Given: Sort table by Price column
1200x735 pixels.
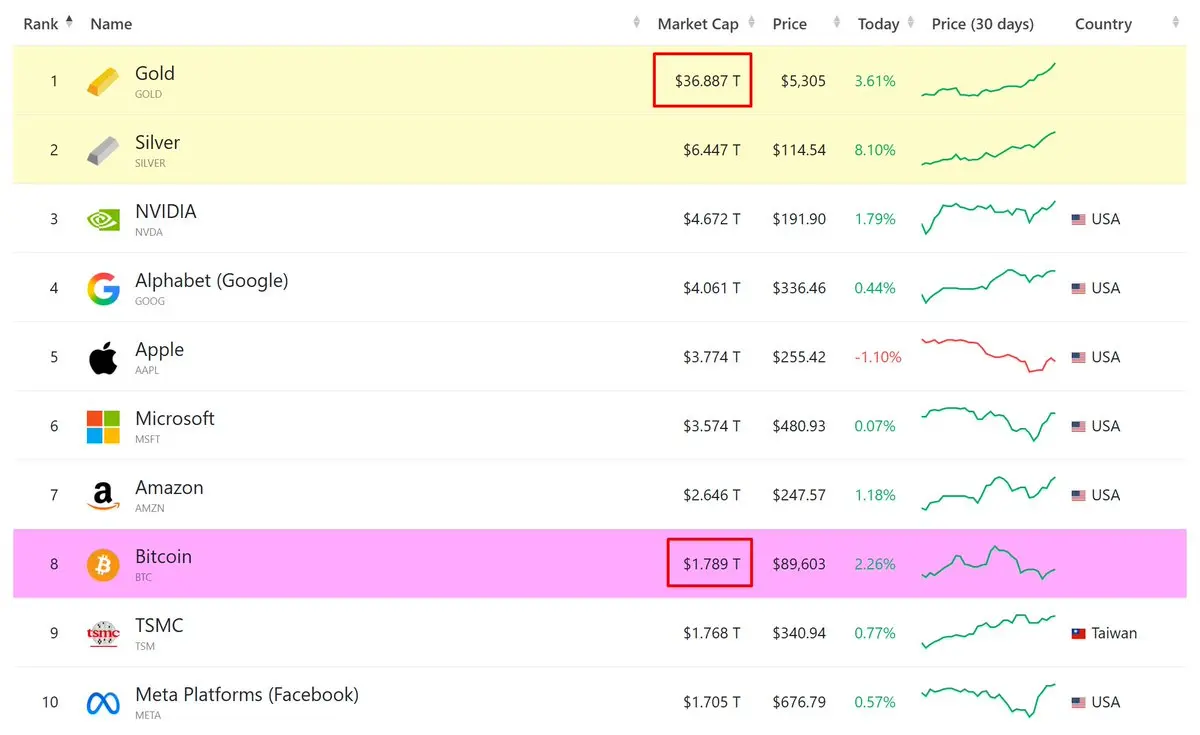Looking at the screenshot, I should (789, 24).
